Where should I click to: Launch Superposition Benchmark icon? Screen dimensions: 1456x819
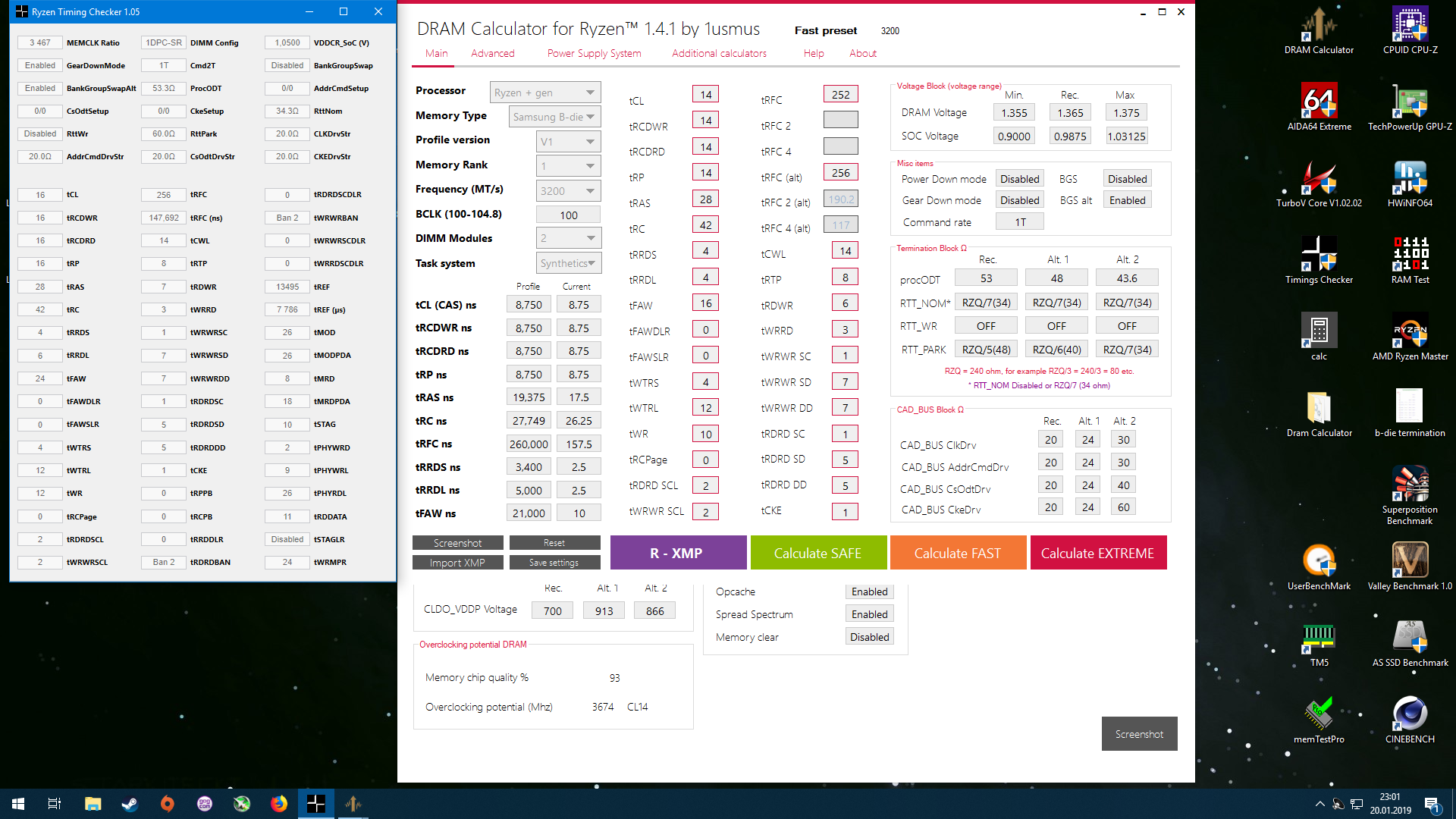coord(1410,495)
